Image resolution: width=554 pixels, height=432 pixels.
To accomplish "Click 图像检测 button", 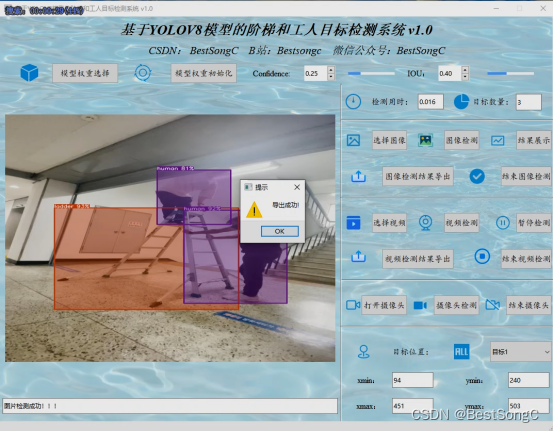I will coord(461,140).
